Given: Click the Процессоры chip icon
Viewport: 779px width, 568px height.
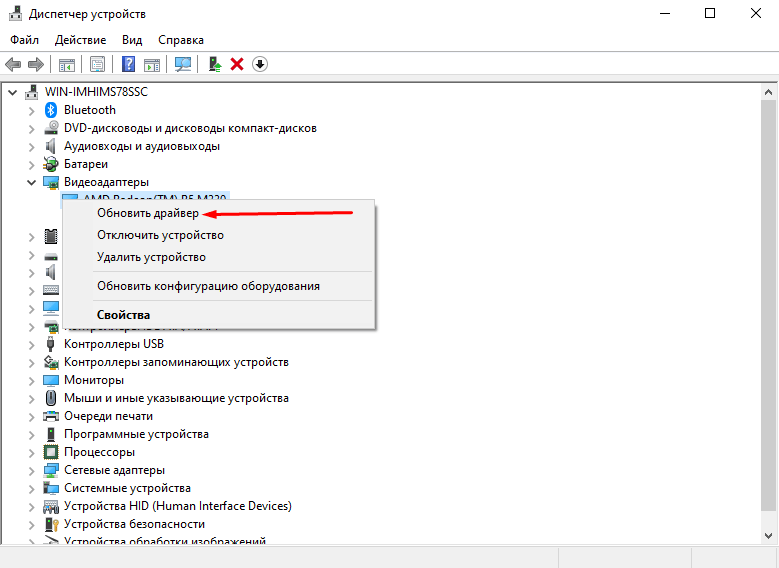Looking at the screenshot, I should pos(51,452).
